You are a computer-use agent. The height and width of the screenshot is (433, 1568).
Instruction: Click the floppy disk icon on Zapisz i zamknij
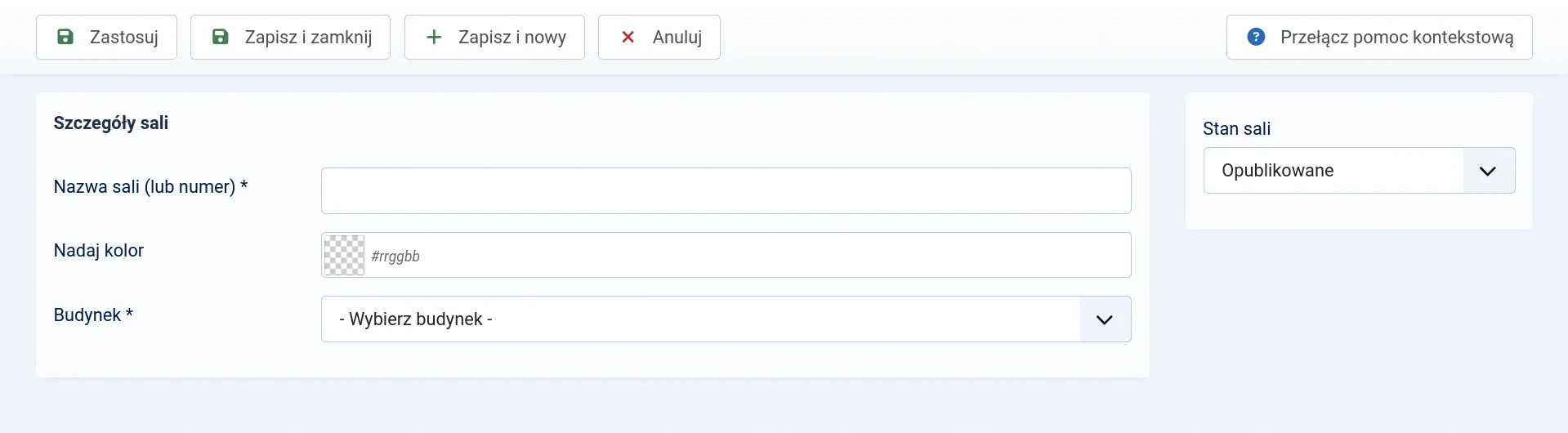click(221, 37)
